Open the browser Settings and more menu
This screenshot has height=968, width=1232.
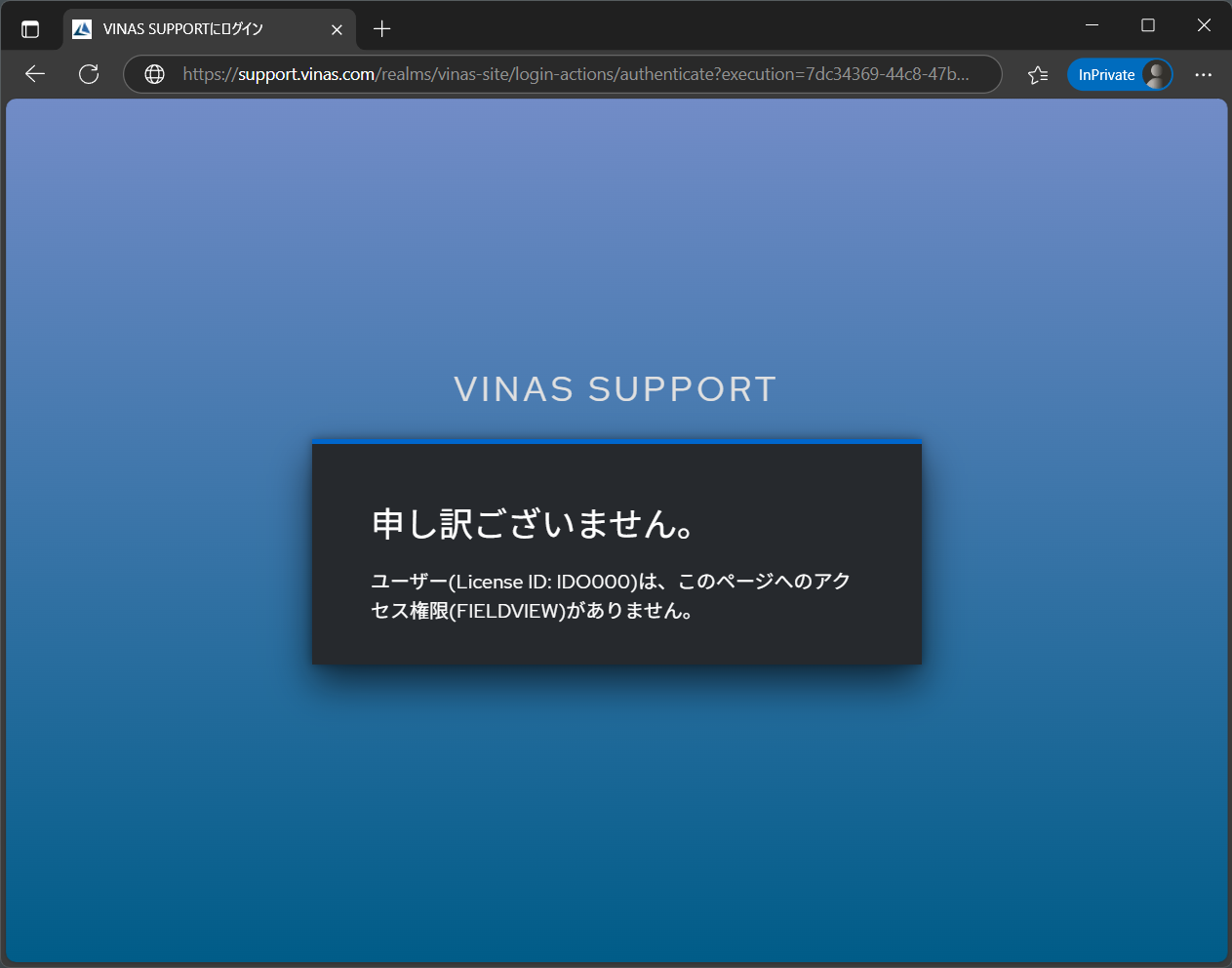(x=1204, y=74)
